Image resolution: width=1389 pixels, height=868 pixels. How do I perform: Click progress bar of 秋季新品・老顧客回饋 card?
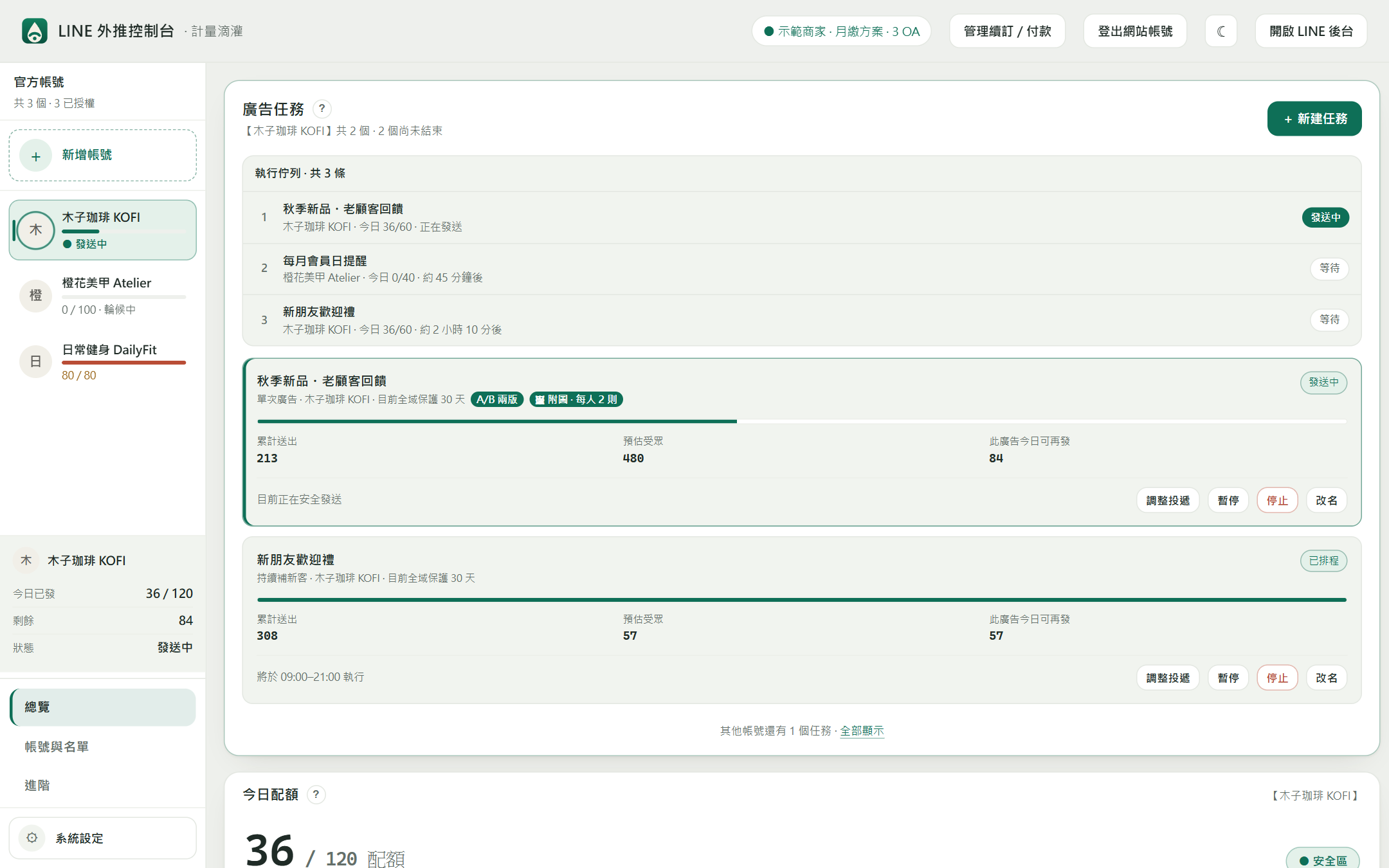point(802,421)
